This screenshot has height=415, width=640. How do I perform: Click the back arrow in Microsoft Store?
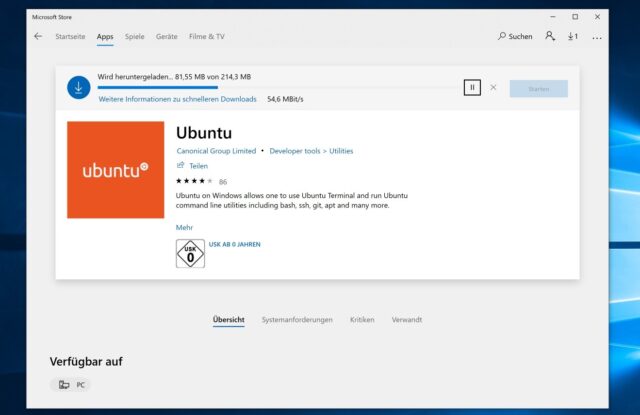pyautogui.click(x=38, y=37)
